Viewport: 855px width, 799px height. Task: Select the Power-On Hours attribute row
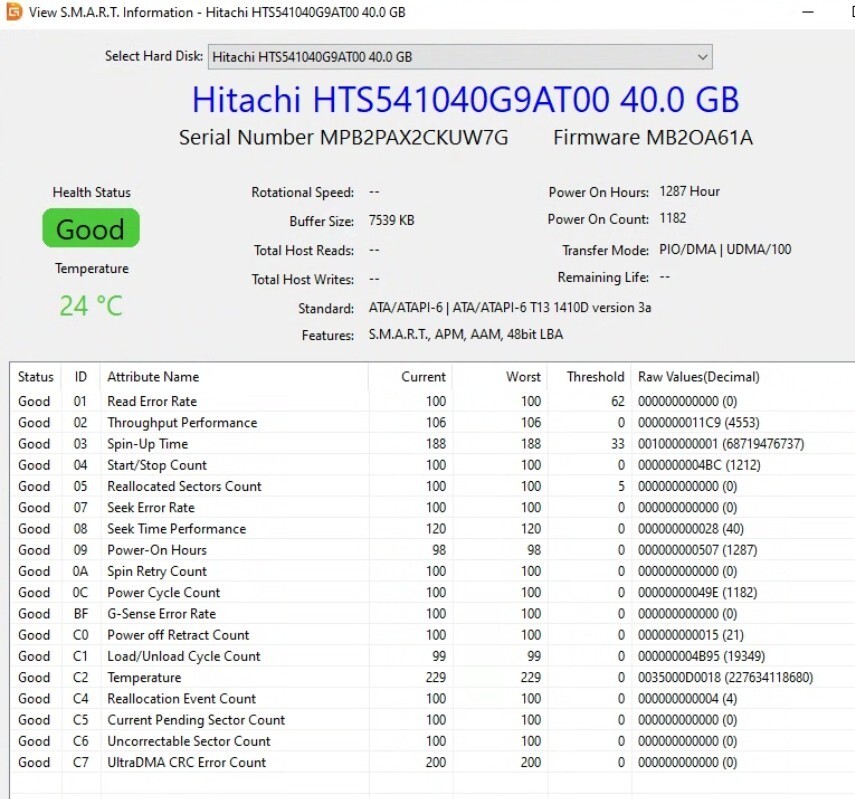(x=432, y=550)
